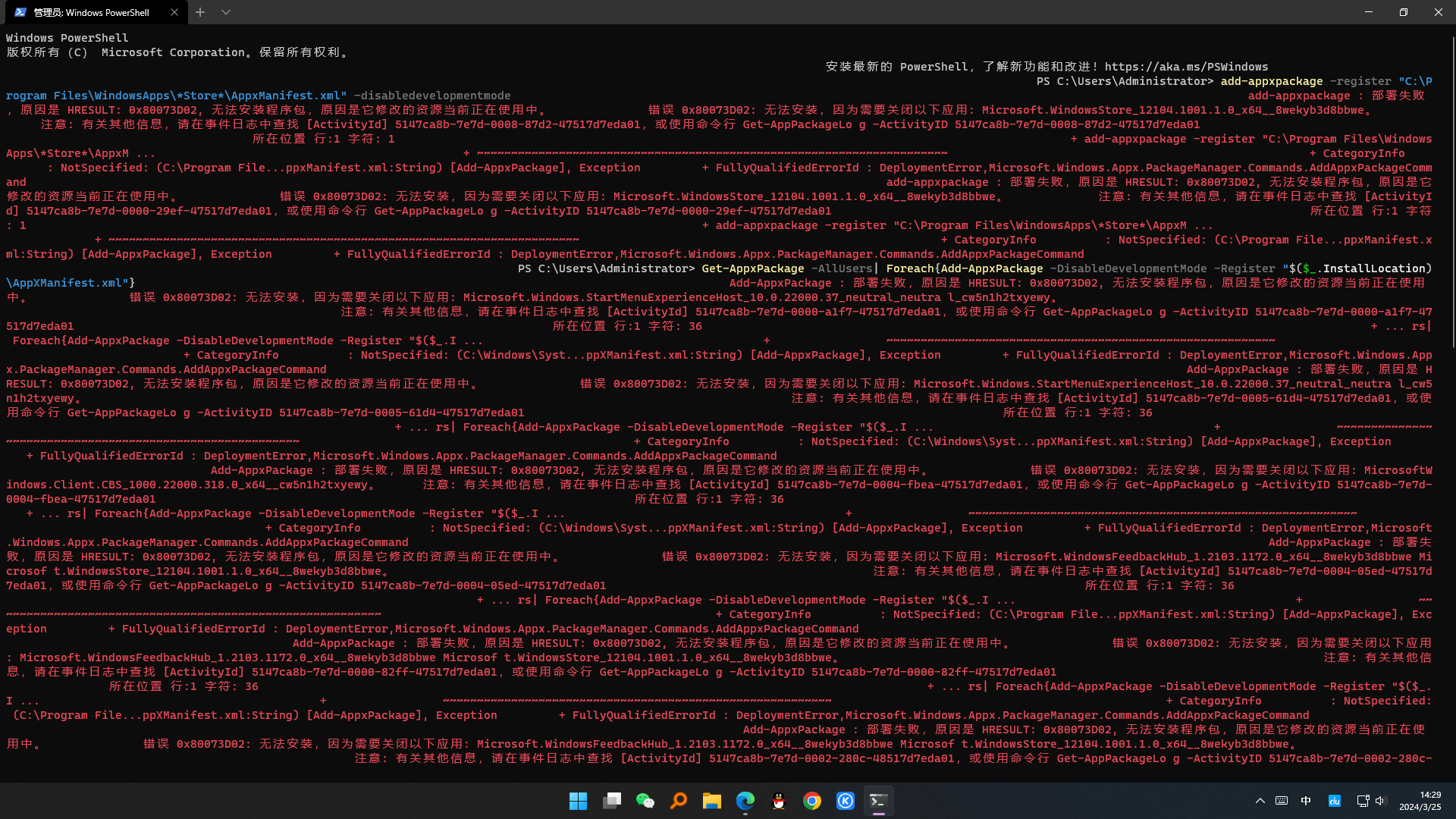Close the Windows PowerShell tab
This screenshot has width=1456, height=819.
tap(174, 12)
